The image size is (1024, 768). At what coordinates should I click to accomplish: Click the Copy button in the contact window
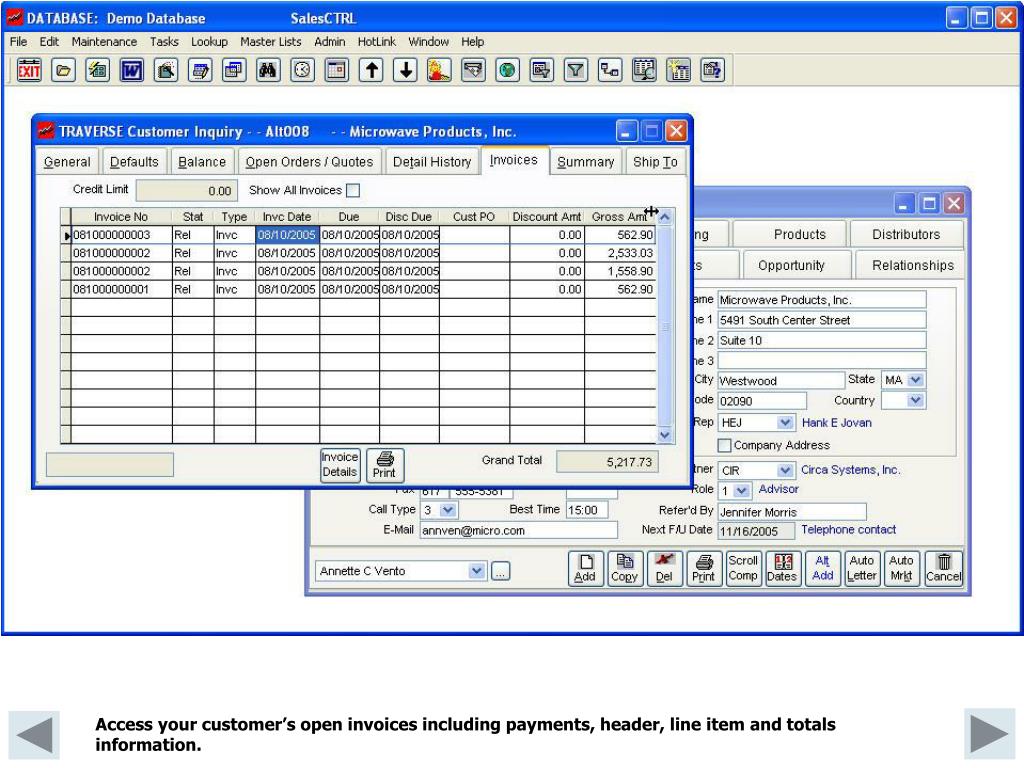[x=624, y=568]
